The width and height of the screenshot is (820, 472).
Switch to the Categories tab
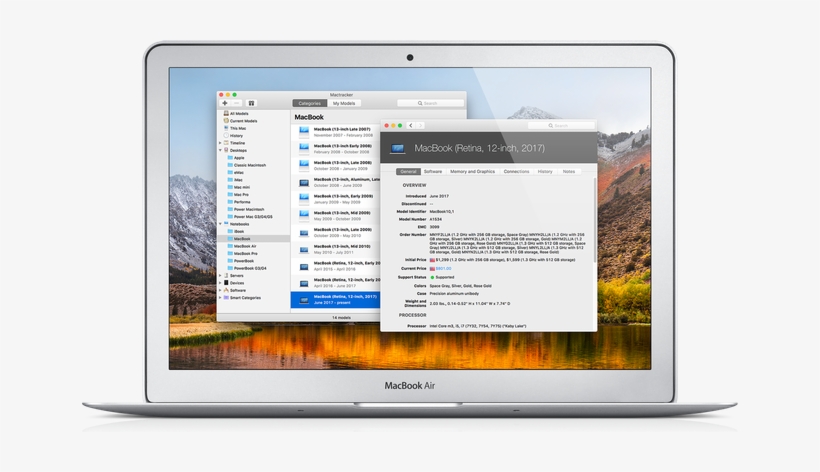coord(310,103)
